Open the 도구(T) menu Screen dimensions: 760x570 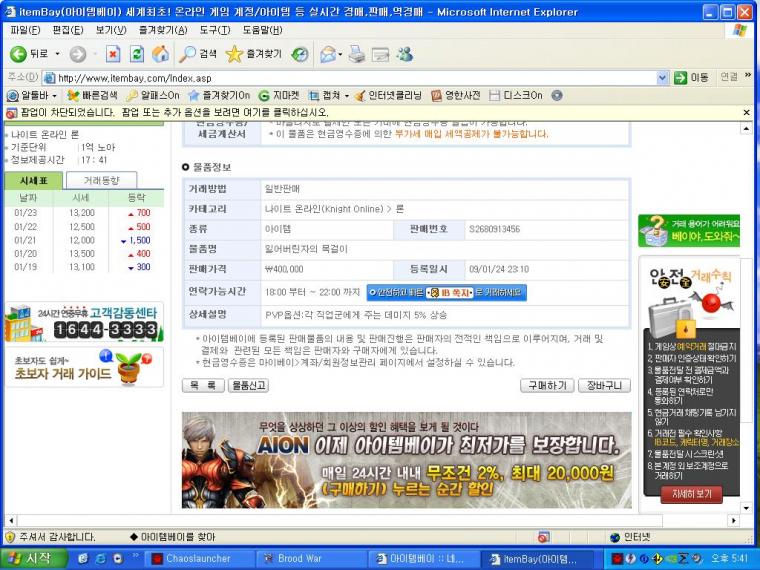[x=215, y=30]
